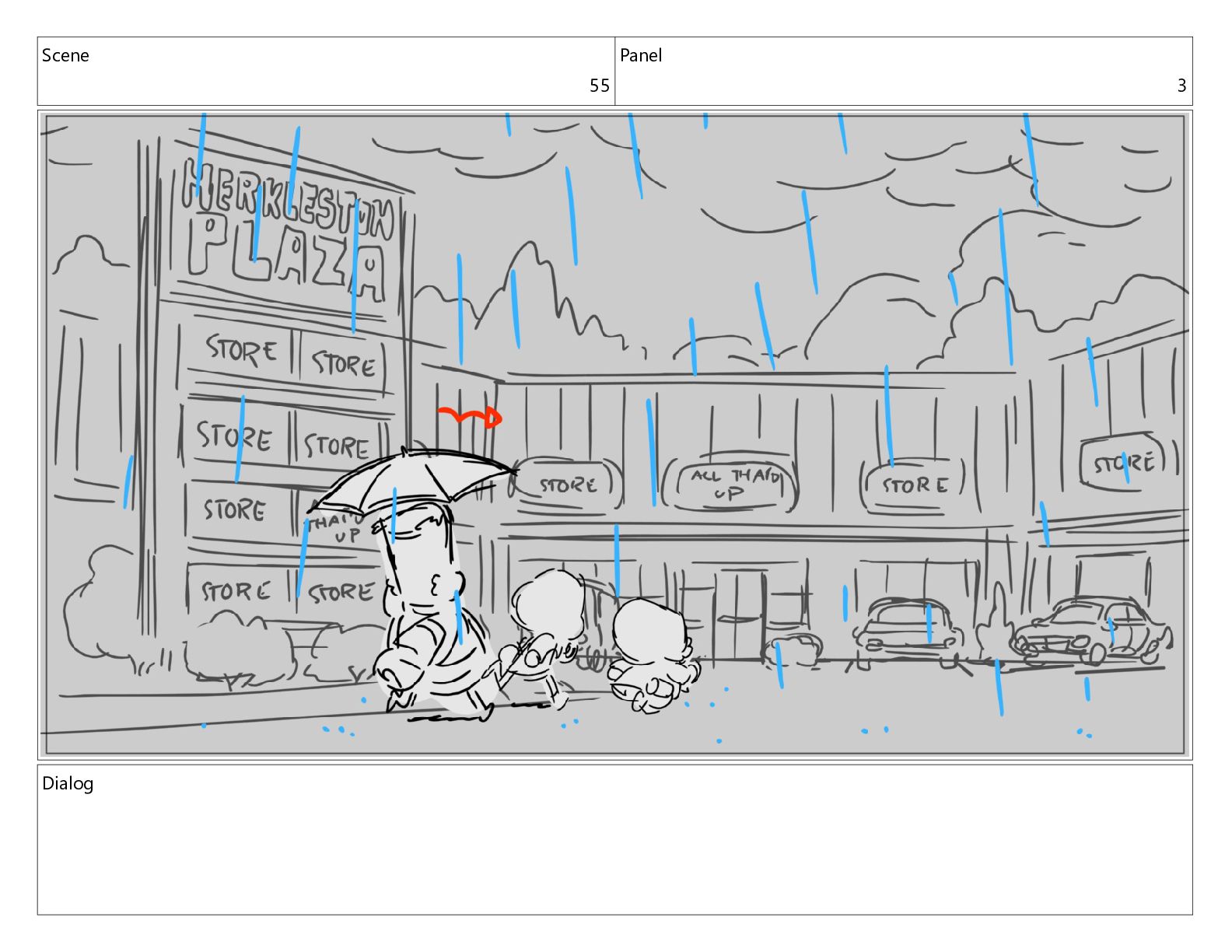1232x952 pixels.
Task: Click the red arrow annotation above the umbrella
Action: pyautogui.click(x=470, y=418)
